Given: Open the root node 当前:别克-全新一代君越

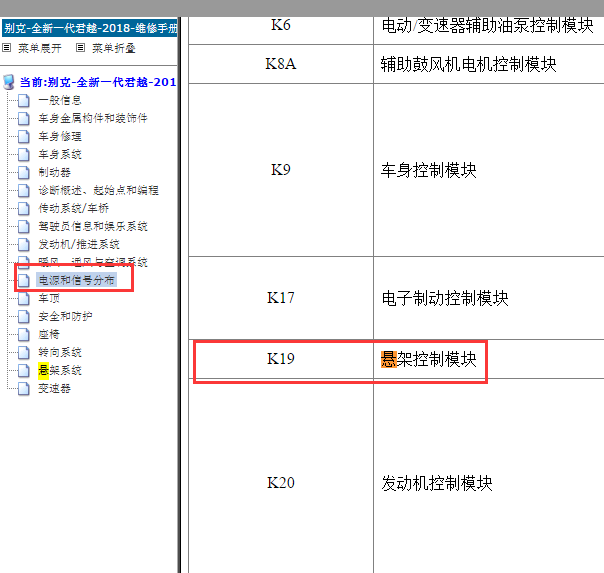Looking at the screenshot, I should pyautogui.click(x=98, y=82).
